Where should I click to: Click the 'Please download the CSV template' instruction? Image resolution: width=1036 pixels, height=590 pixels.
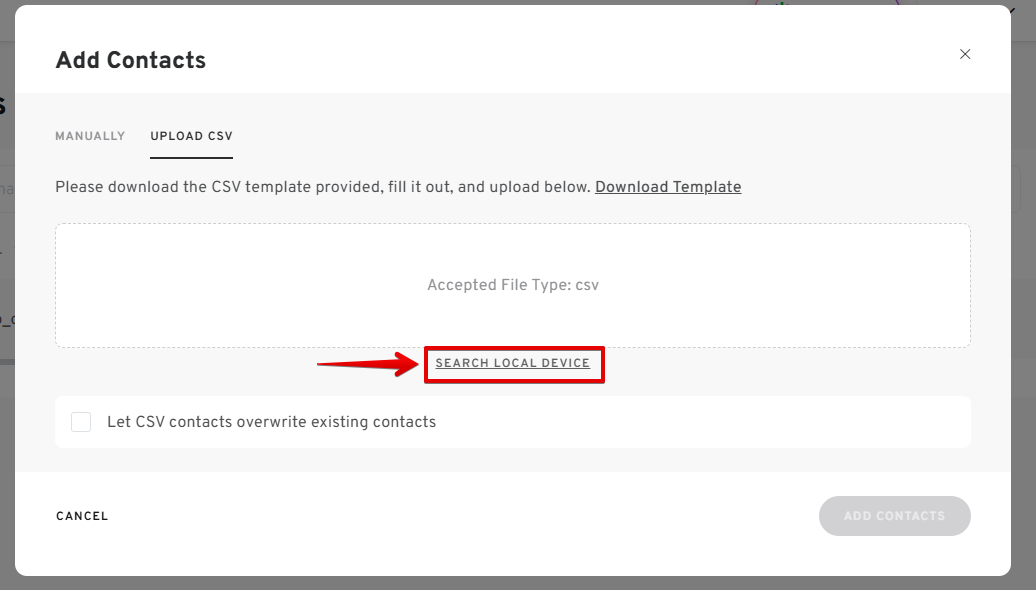click(x=322, y=187)
